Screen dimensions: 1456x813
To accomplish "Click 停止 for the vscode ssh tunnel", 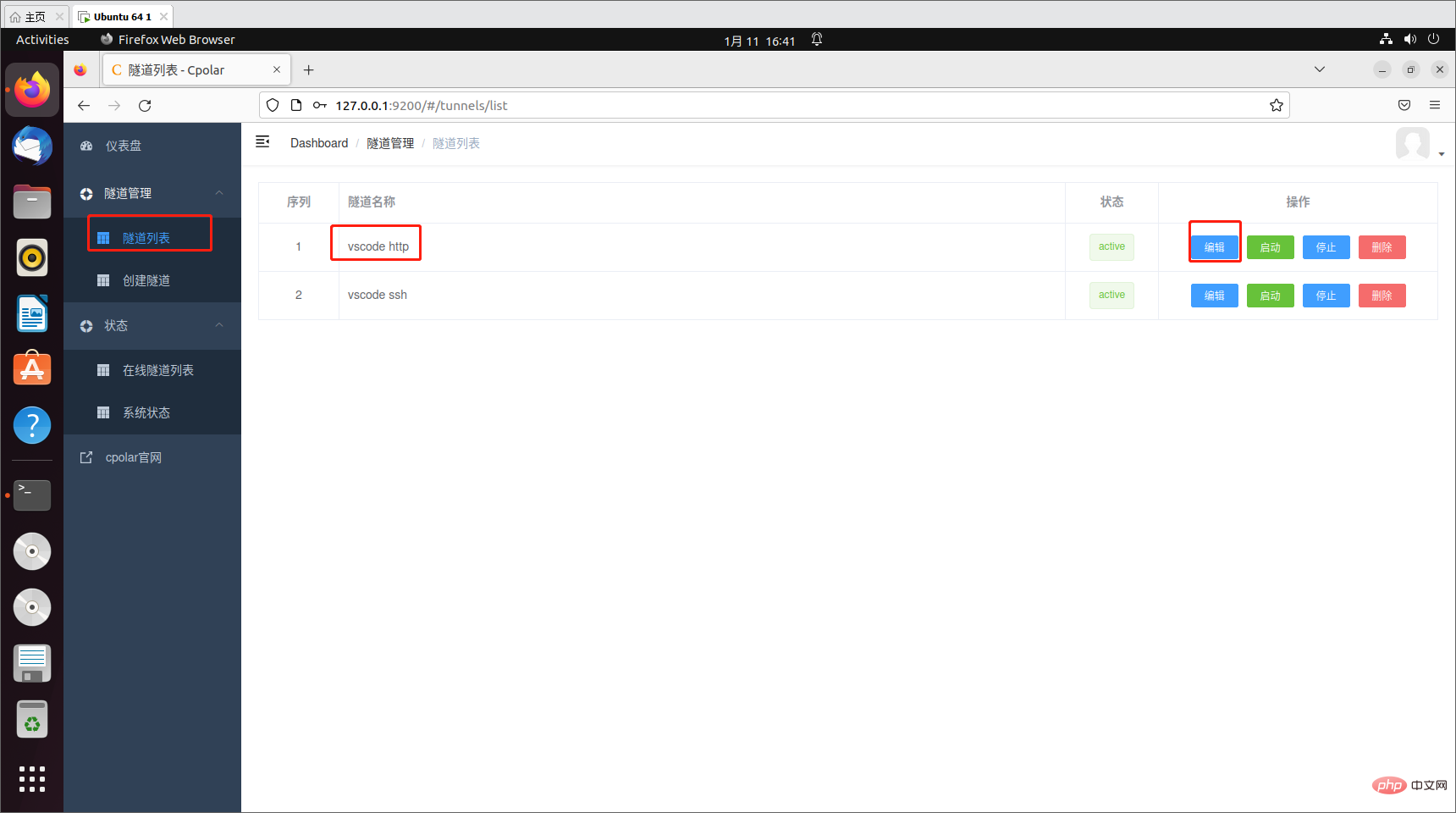I will 1326,296.
